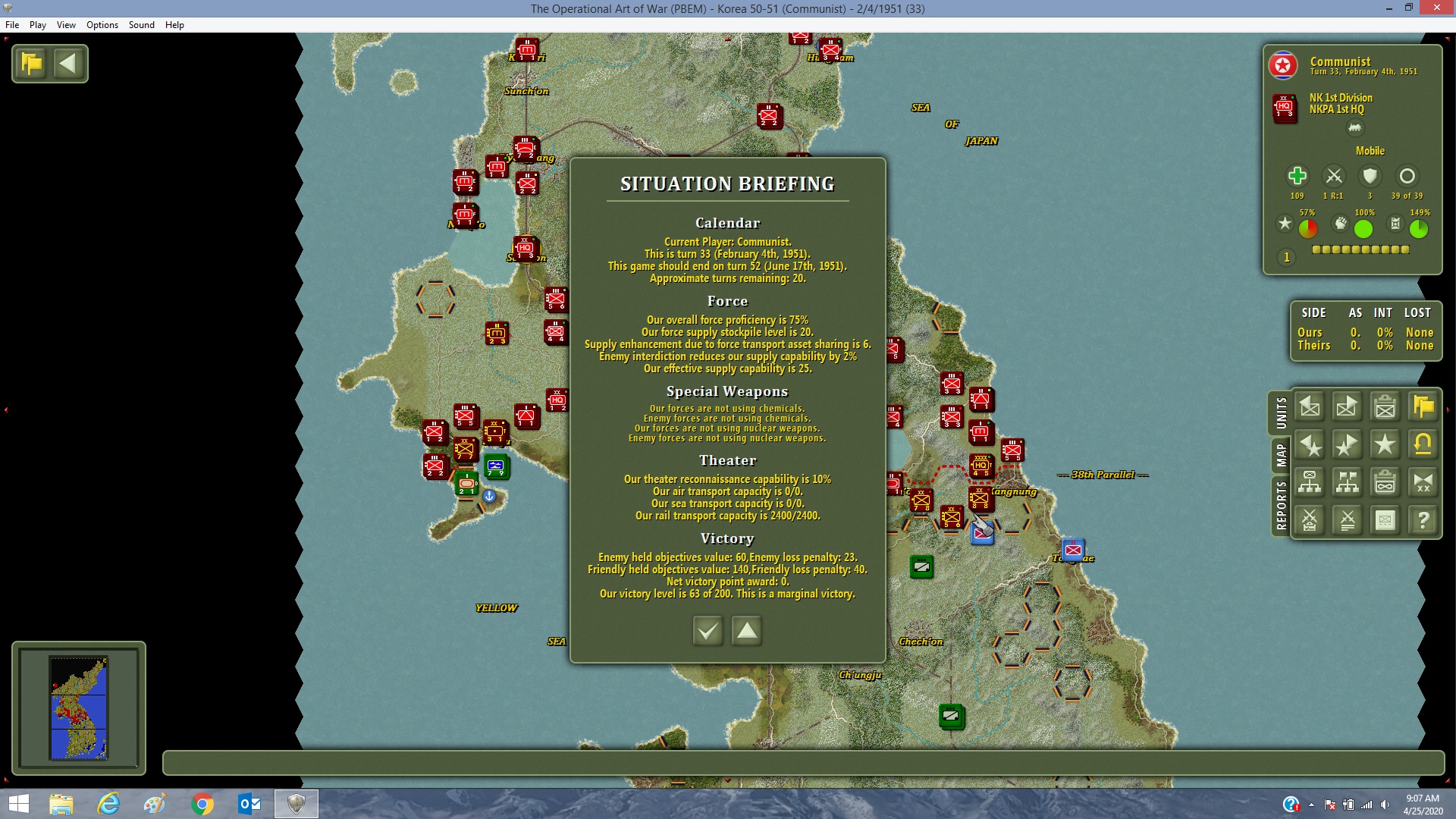This screenshot has width=1456, height=819.
Task: Open the File menu
Action: (12, 25)
